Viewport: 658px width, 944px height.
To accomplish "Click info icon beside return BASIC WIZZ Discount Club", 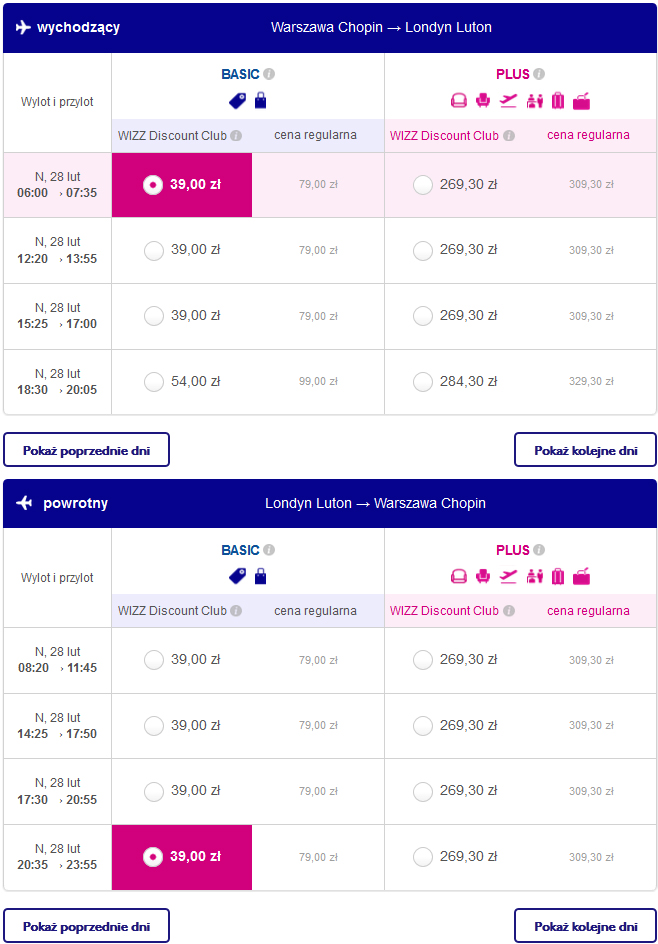I will pos(236,611).
